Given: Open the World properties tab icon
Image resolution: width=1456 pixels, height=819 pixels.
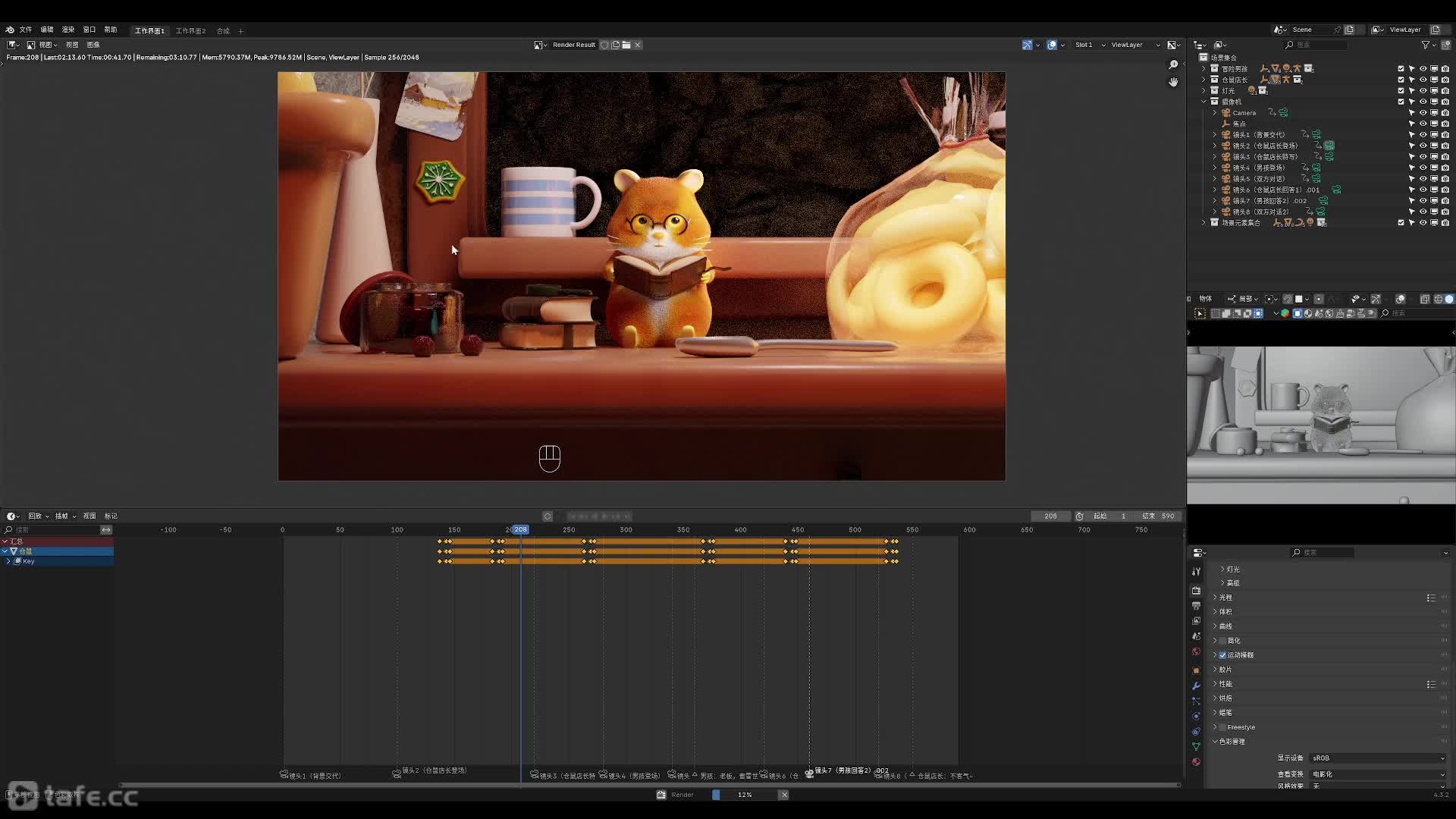Looking at the screenshot, I should (1196, 651).
